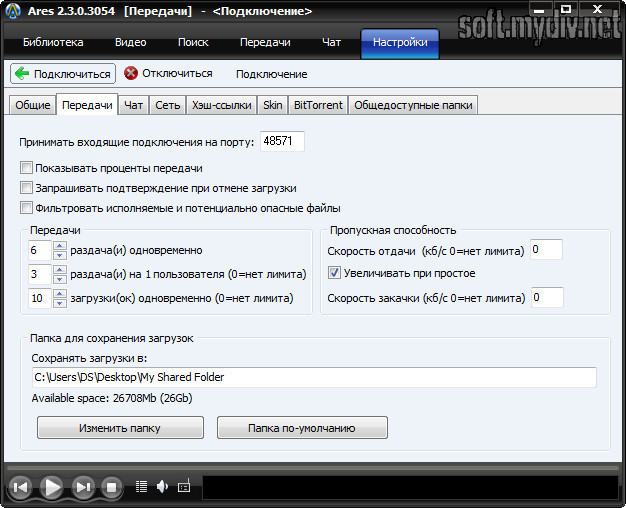Click the Скорость отдачи limit field
626x508 pixels.
pyautogui.click(x=546, y=249)
